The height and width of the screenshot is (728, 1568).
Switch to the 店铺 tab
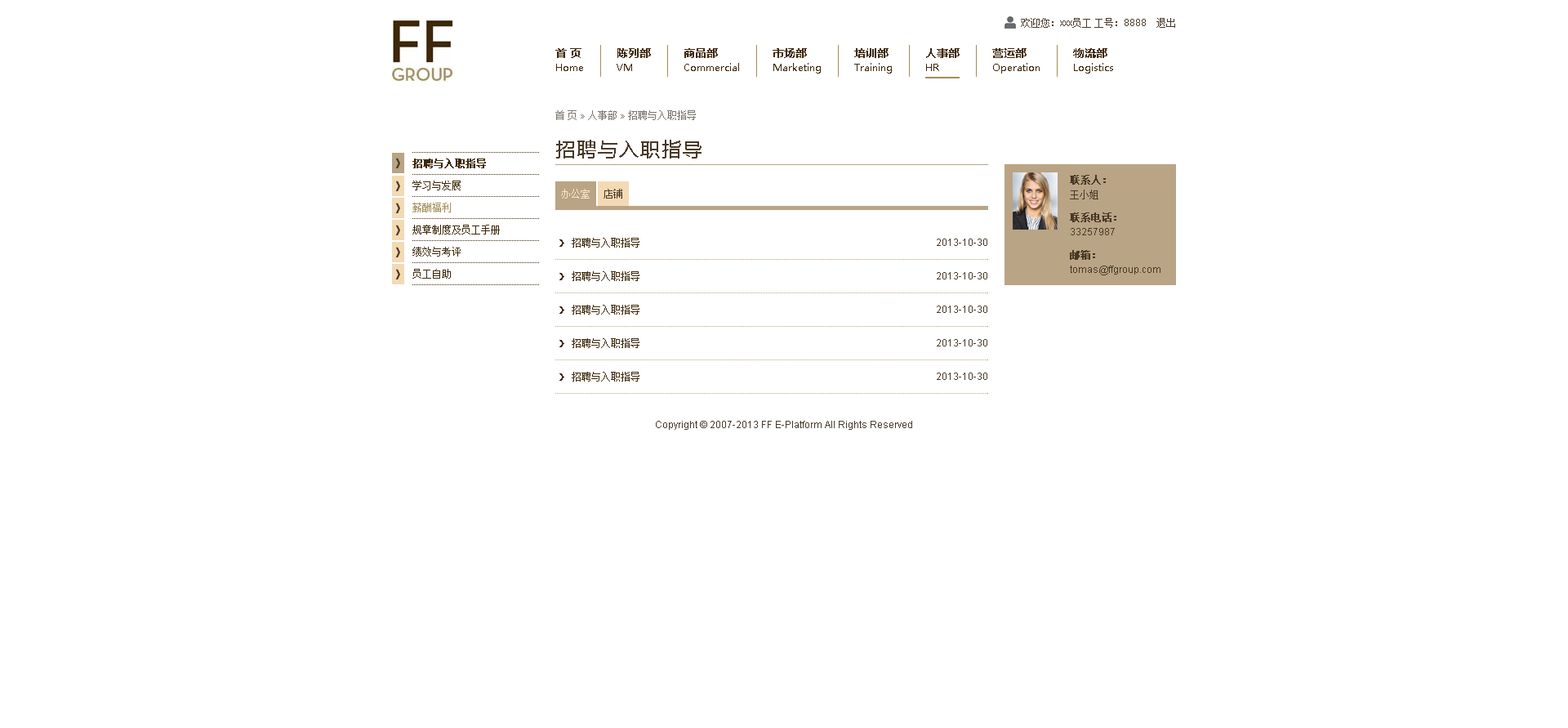[613, 194]
